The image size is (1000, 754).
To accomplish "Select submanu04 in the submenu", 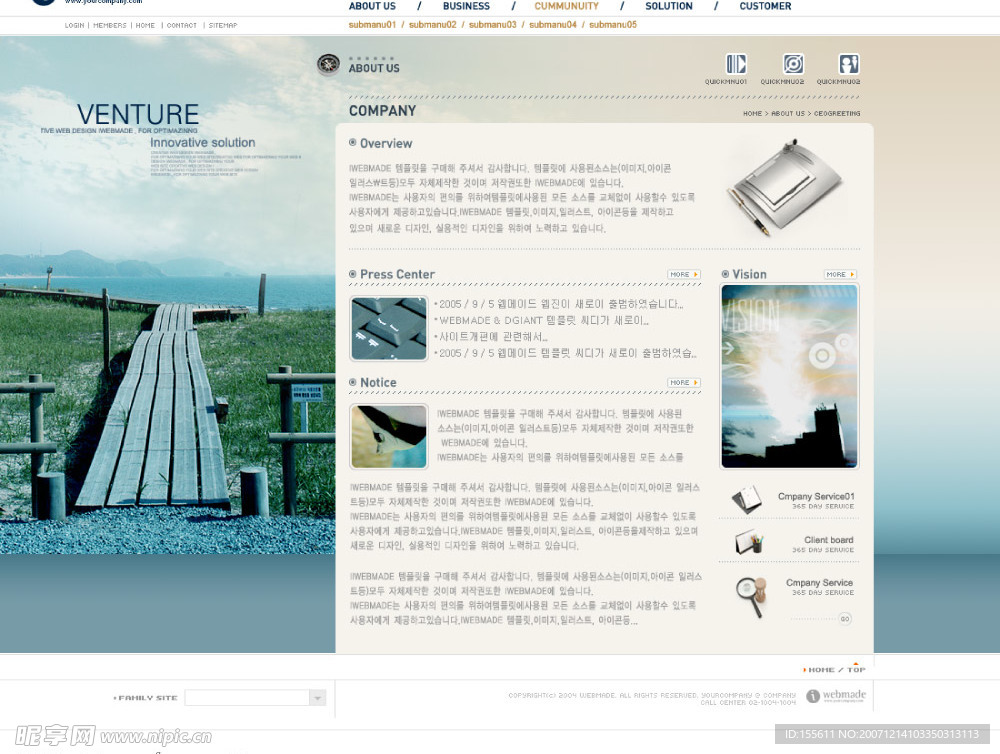I will click(x=552, y=25).
